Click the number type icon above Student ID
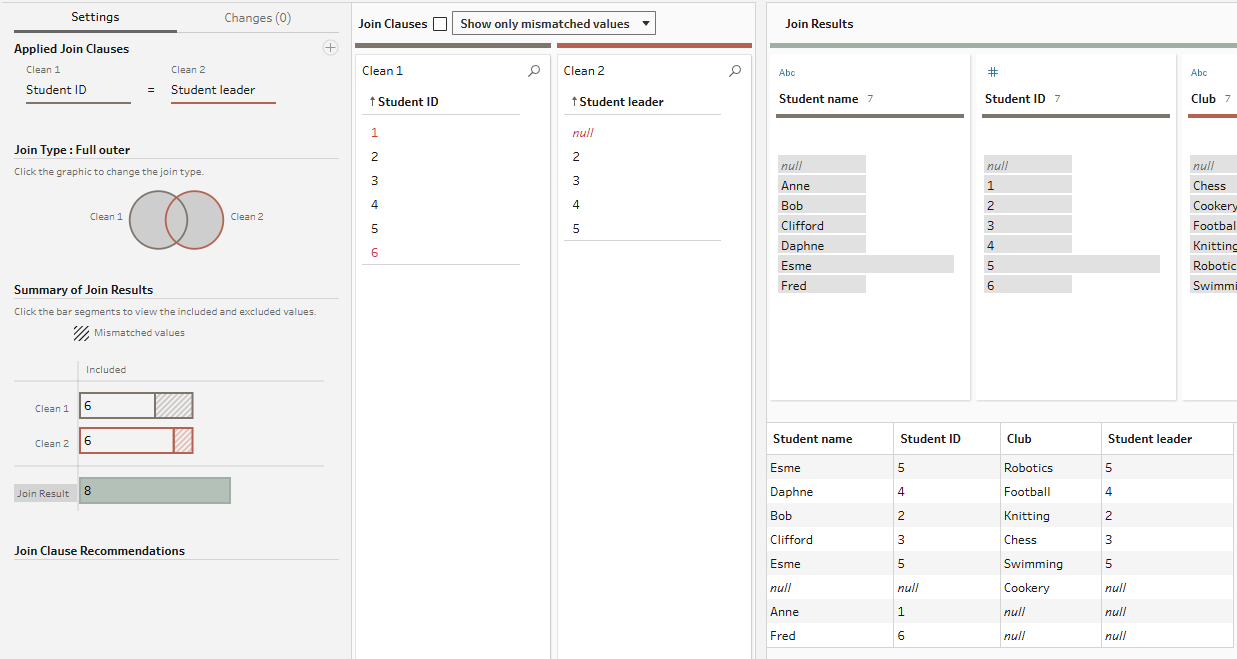The image size is (1237, 659). 992,73
